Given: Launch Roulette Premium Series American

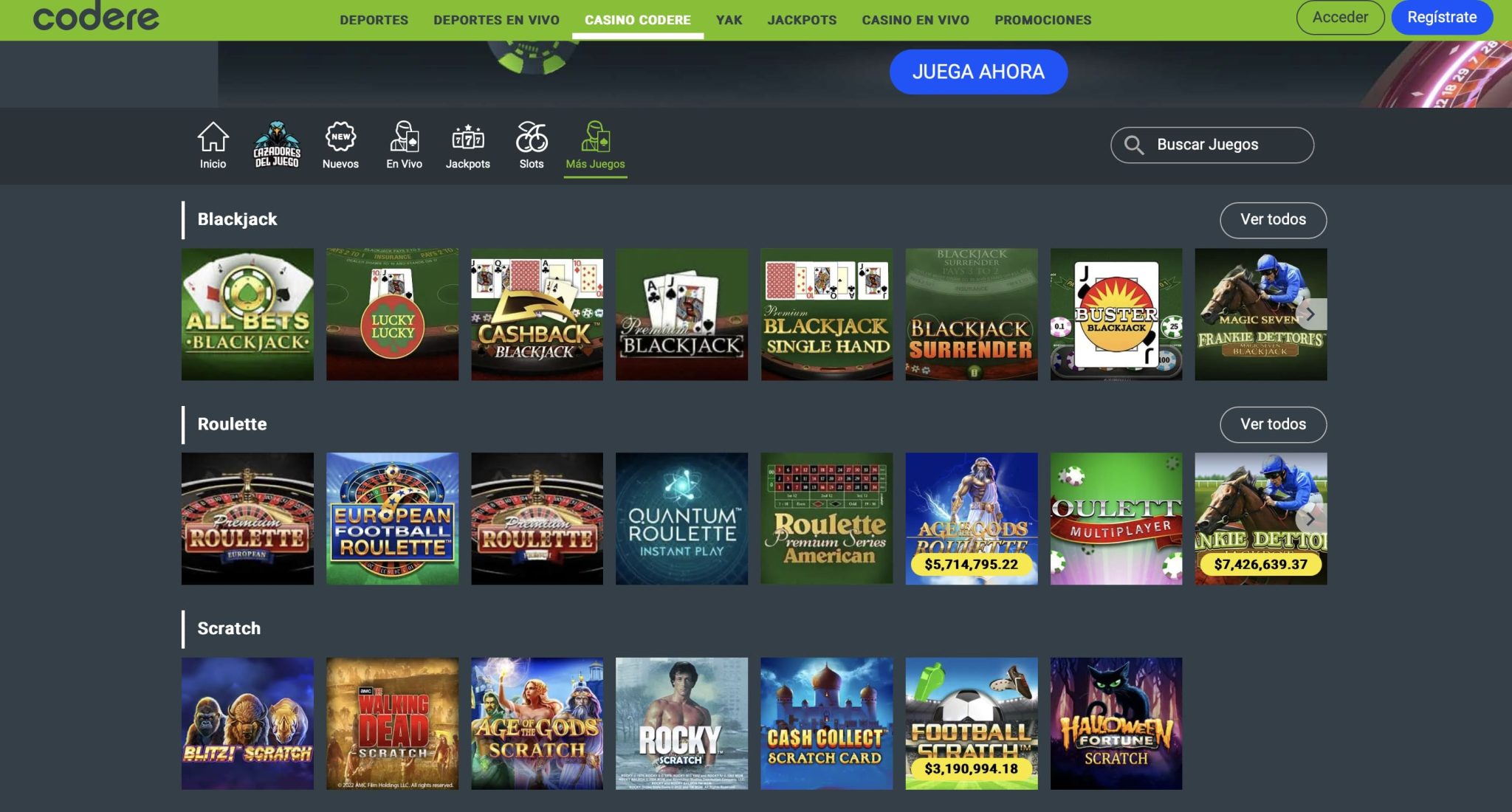Looking at the screenshot, I should tap(827, 519).
